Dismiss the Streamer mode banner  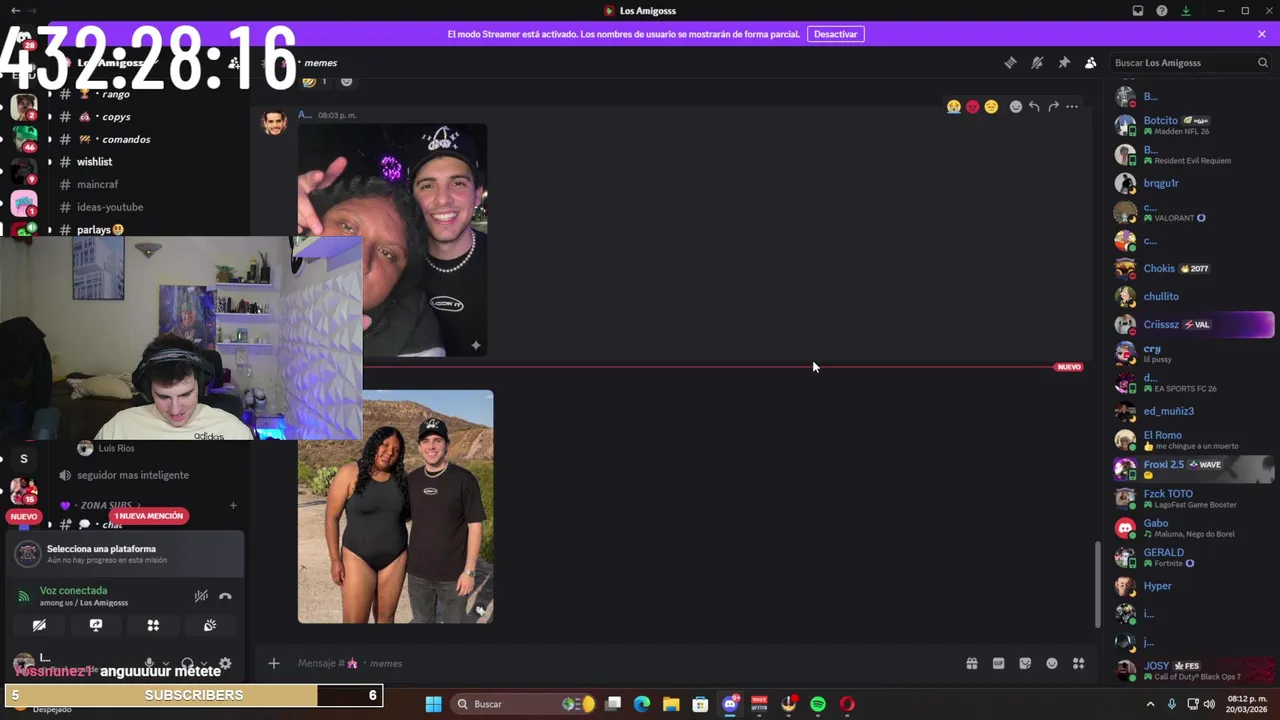[1262, 34]
